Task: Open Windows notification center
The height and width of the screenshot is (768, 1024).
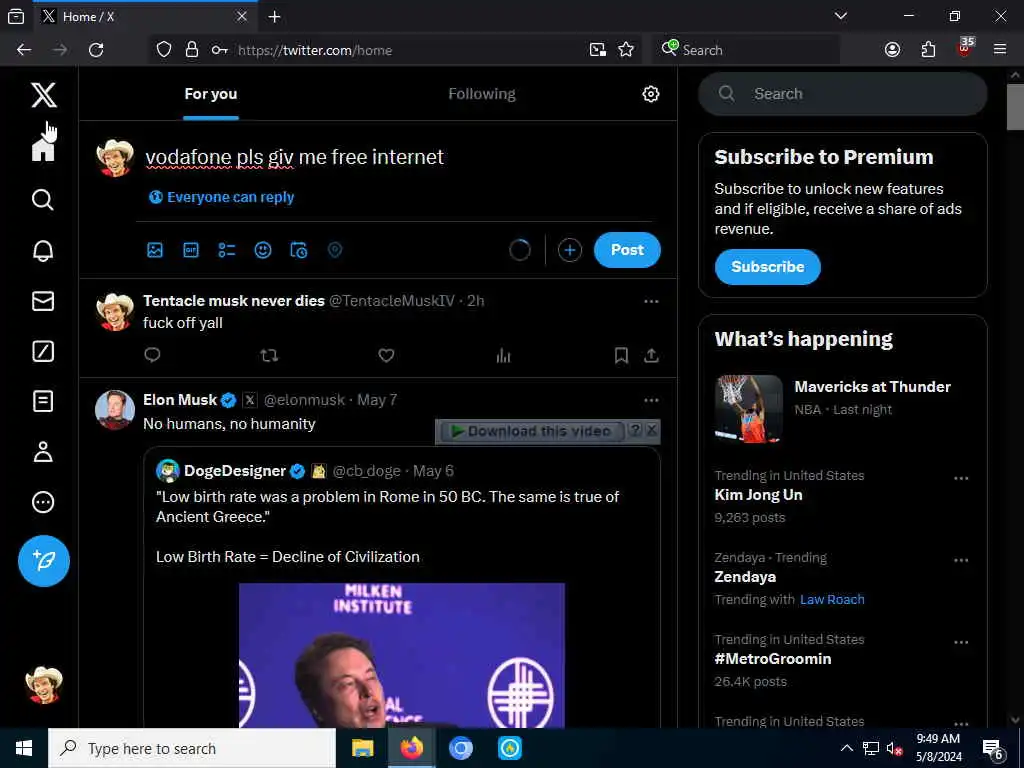Action: 993,749
